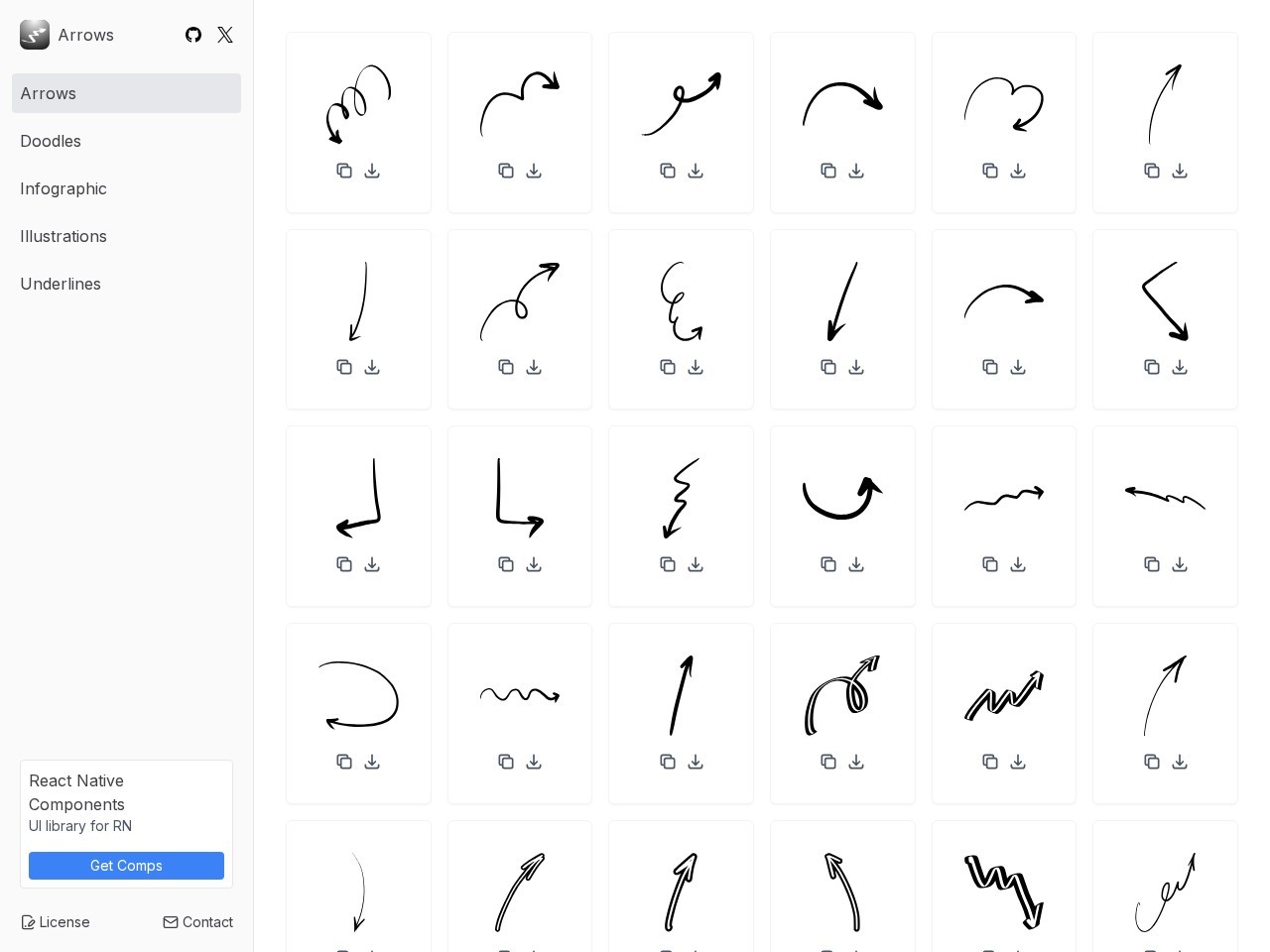Click the Get Comps button
The image size is (1270, 952).
point(126,866)
